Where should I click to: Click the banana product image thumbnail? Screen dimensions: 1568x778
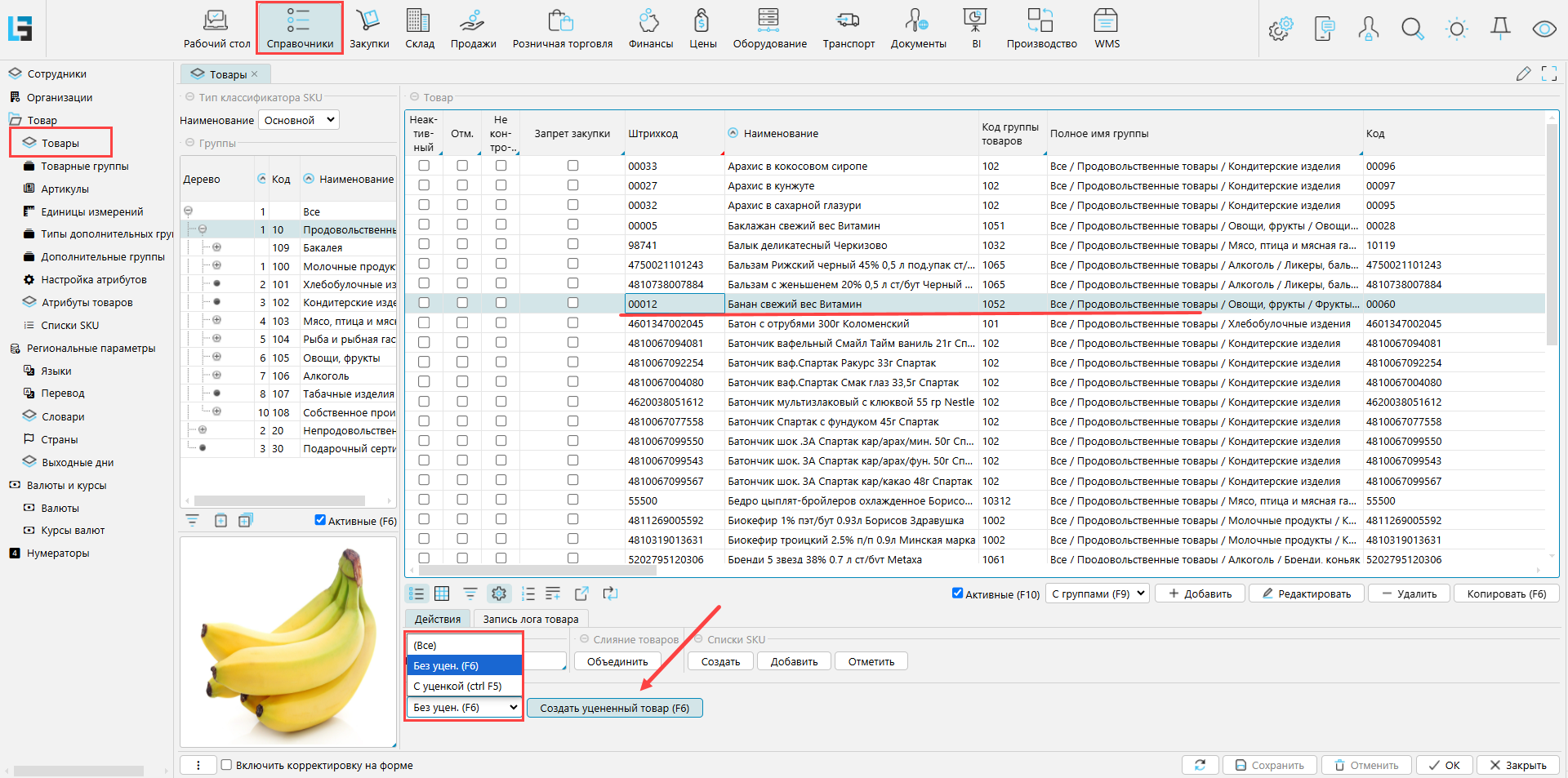[x=288, y=641]
